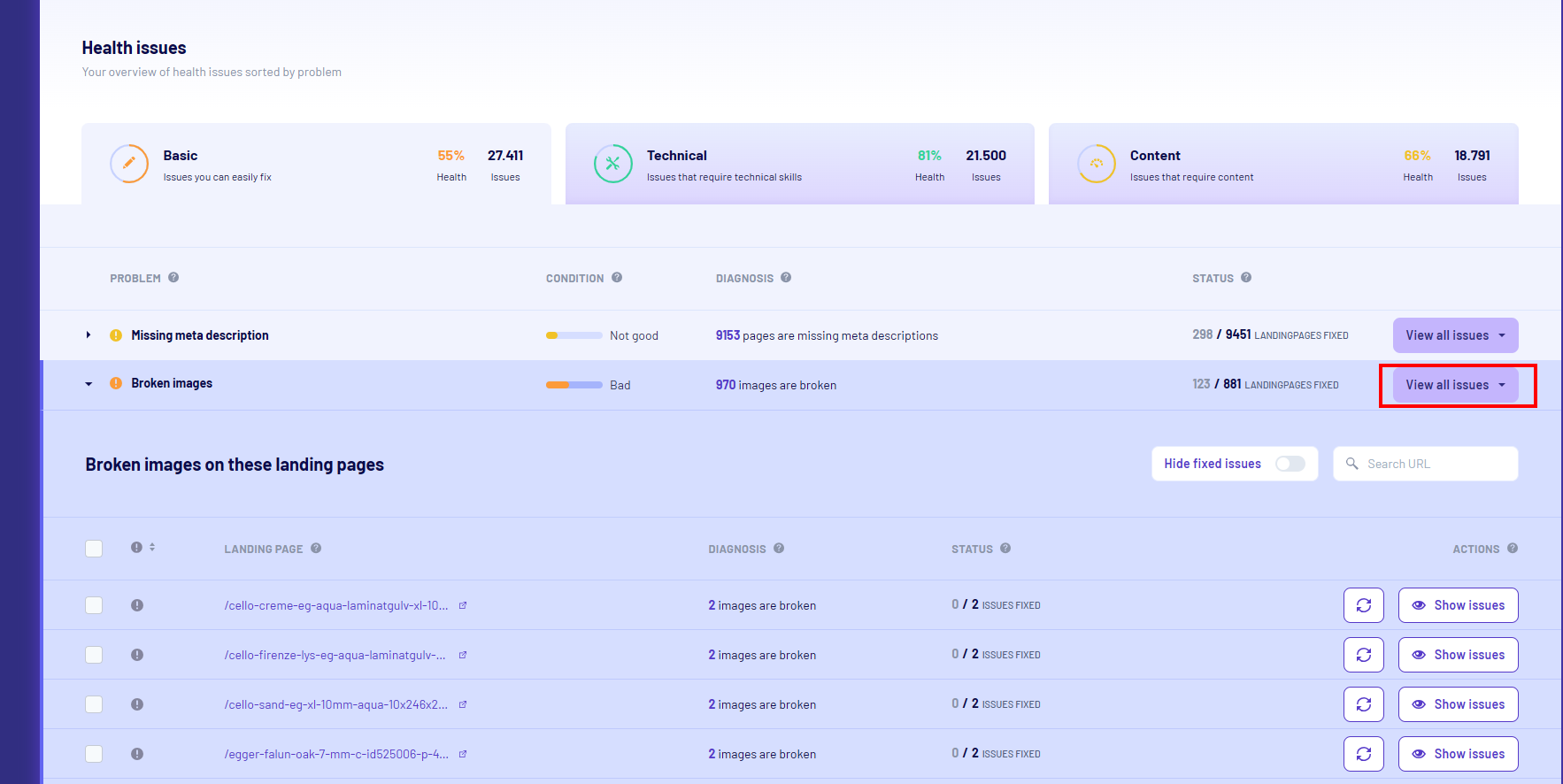This screenshot has width=1563, height=784.
Task: Switch to the Technical issues tab
Action: tap(799, 165)
